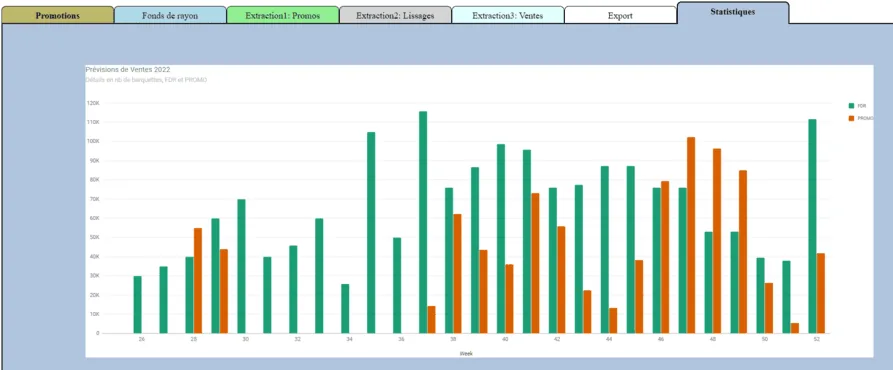Click the chart title Prévisions de Ventes 2022

pyautogui.click(x=128, y=69)
